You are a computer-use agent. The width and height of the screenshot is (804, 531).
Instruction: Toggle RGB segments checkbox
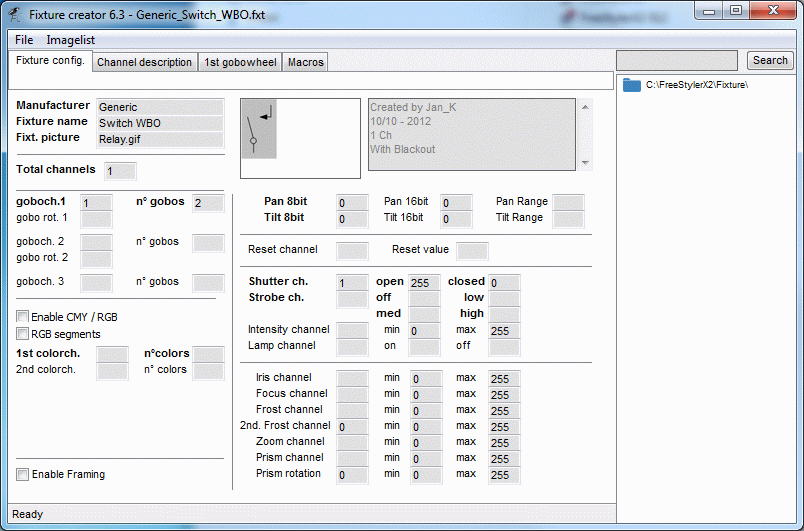point(22,334)
